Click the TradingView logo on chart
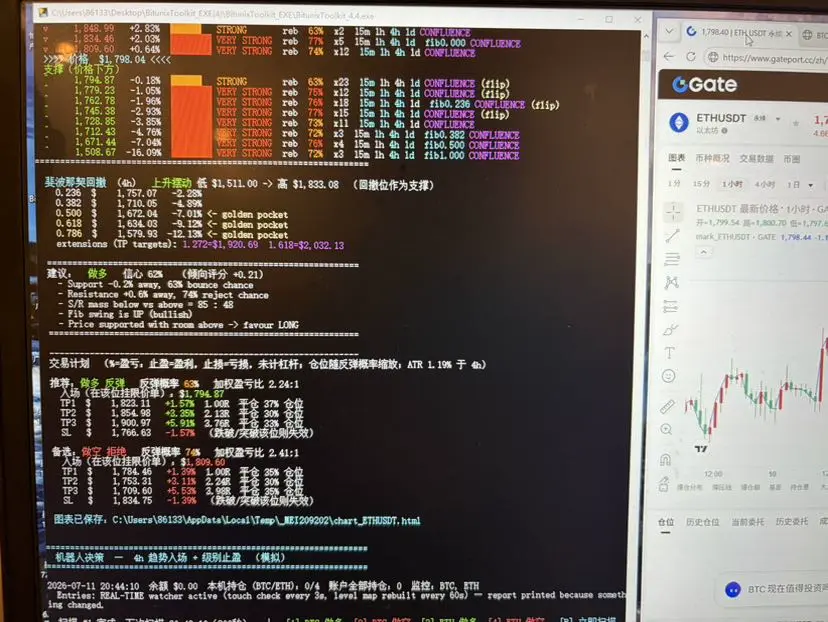This screenshot has width=828, height=622. (701, 449)
